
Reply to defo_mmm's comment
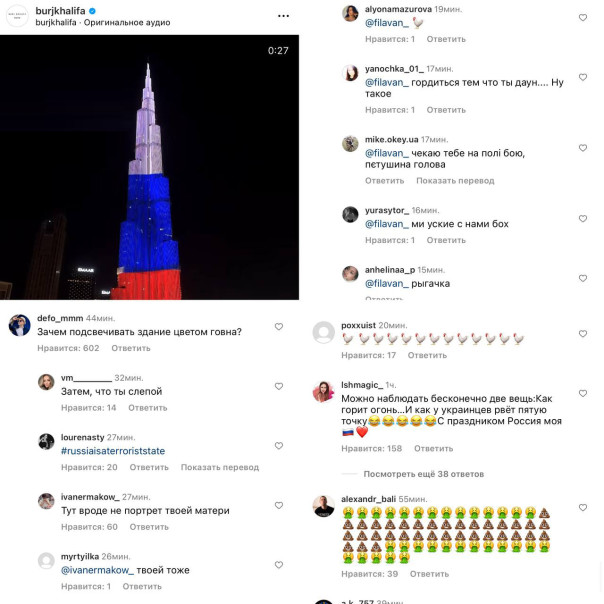131,348
